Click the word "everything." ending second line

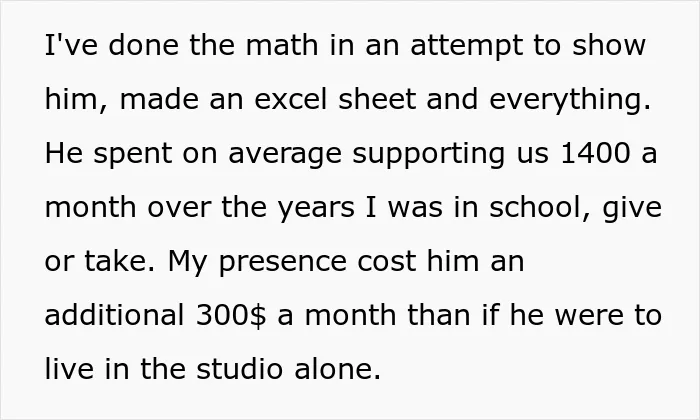[x=570, y=102]
